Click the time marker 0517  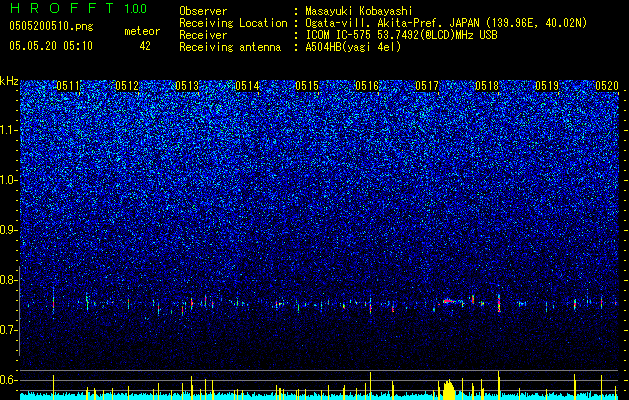[427, 86]
